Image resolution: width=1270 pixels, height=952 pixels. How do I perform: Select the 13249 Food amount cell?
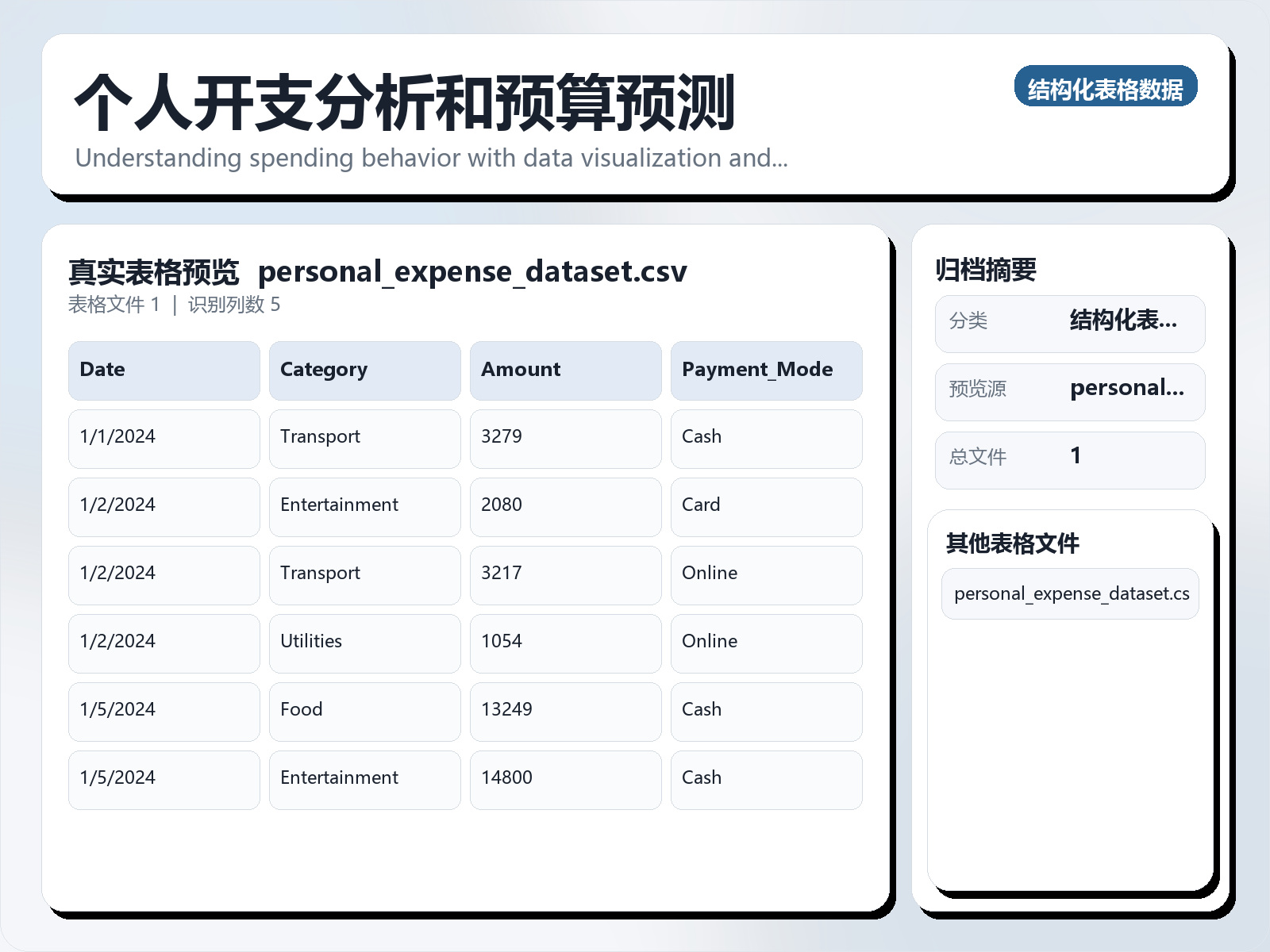(565, 711)
